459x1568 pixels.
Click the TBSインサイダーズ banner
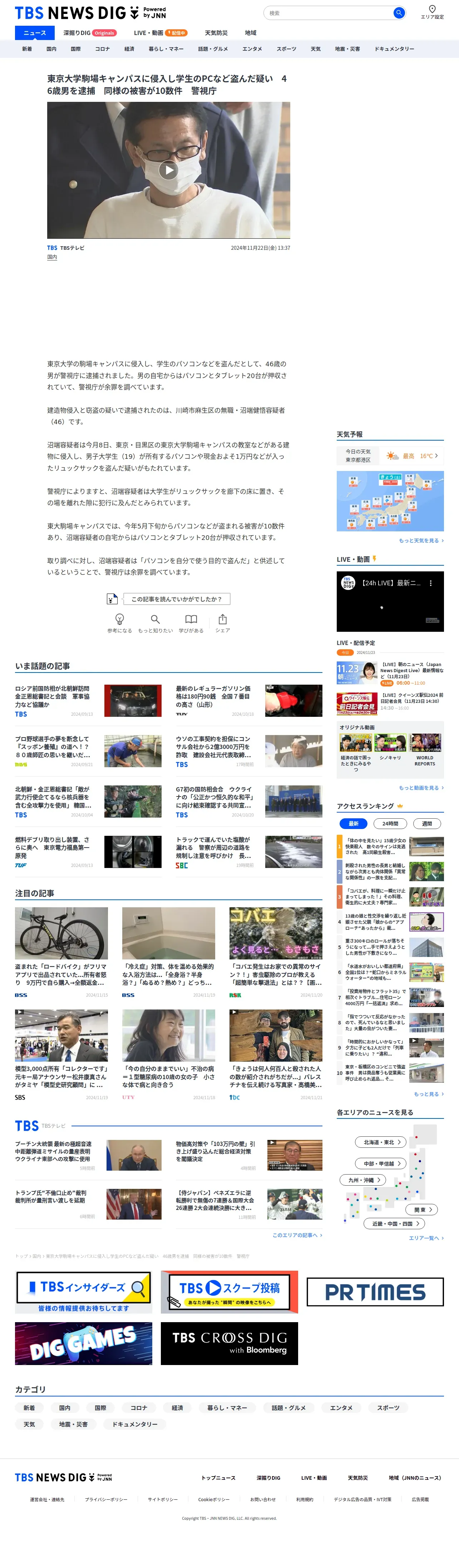tap(83, 1292)
